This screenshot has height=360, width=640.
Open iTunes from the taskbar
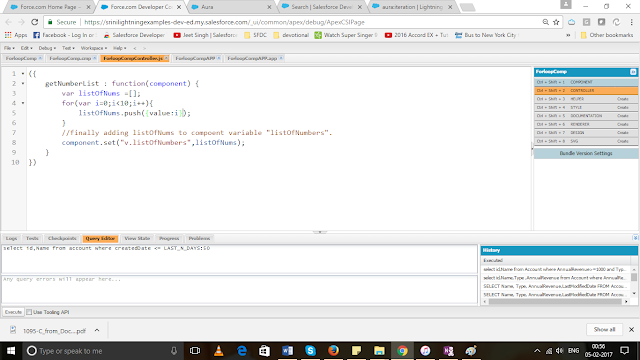click(x=425, y=351)
